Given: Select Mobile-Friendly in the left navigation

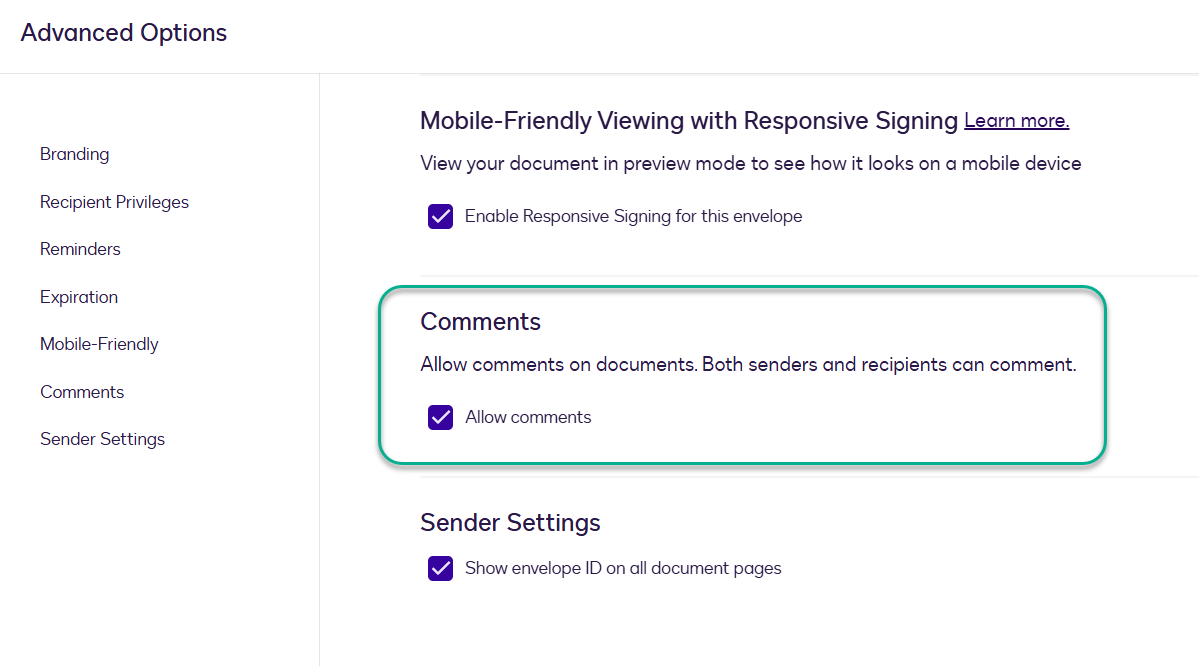Looking at the screenshot, I should pyautogui.click(x=99, y=344).
